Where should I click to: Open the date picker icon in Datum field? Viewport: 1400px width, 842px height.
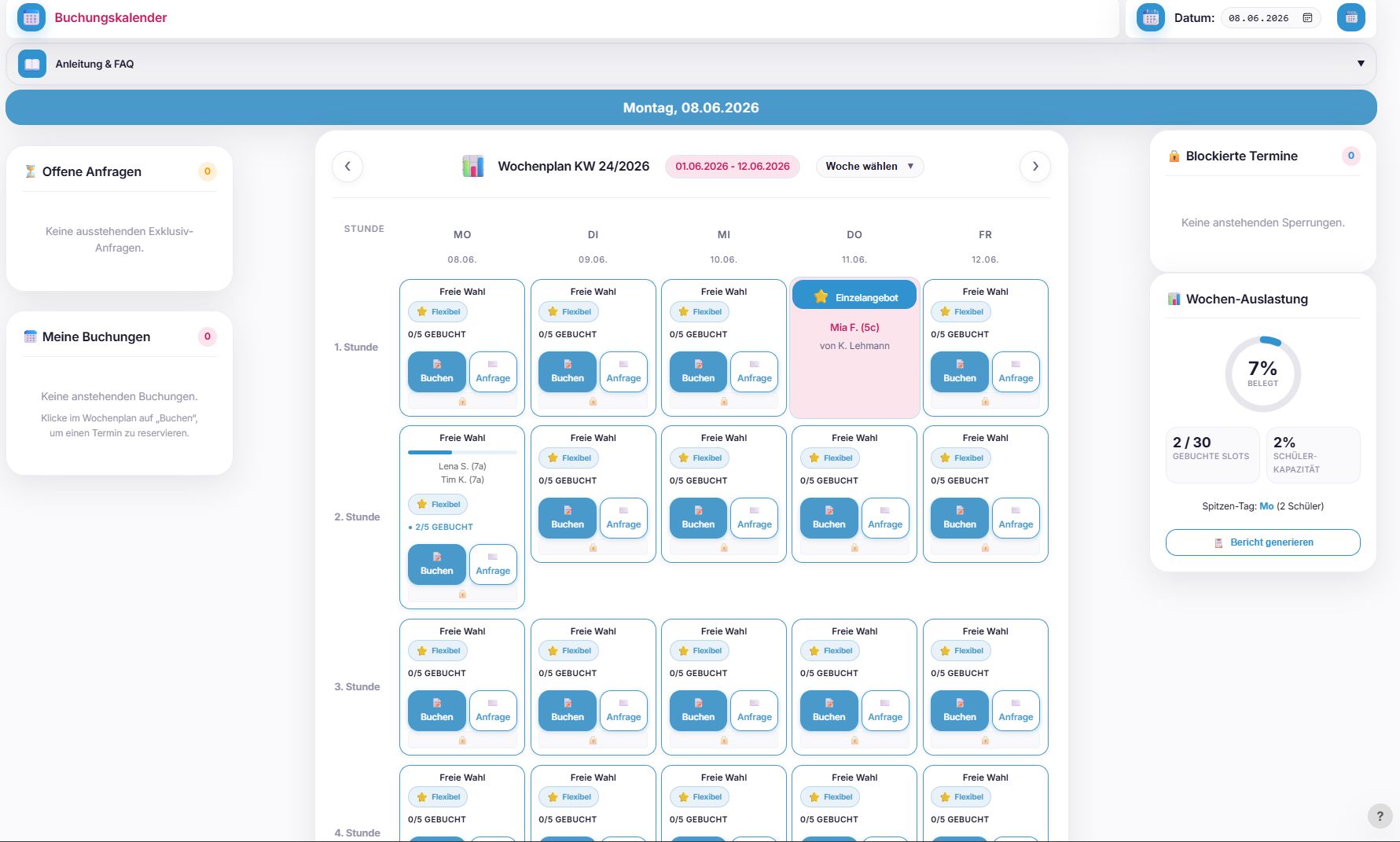click(1307, 18)
